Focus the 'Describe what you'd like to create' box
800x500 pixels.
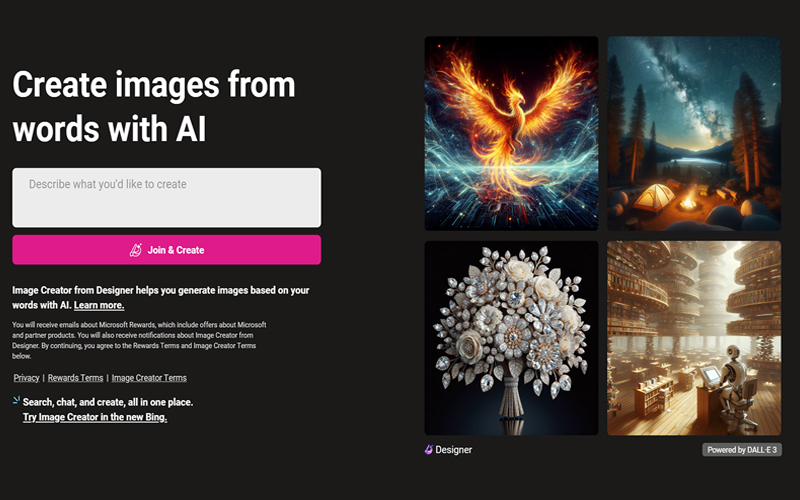click(167, 197)
